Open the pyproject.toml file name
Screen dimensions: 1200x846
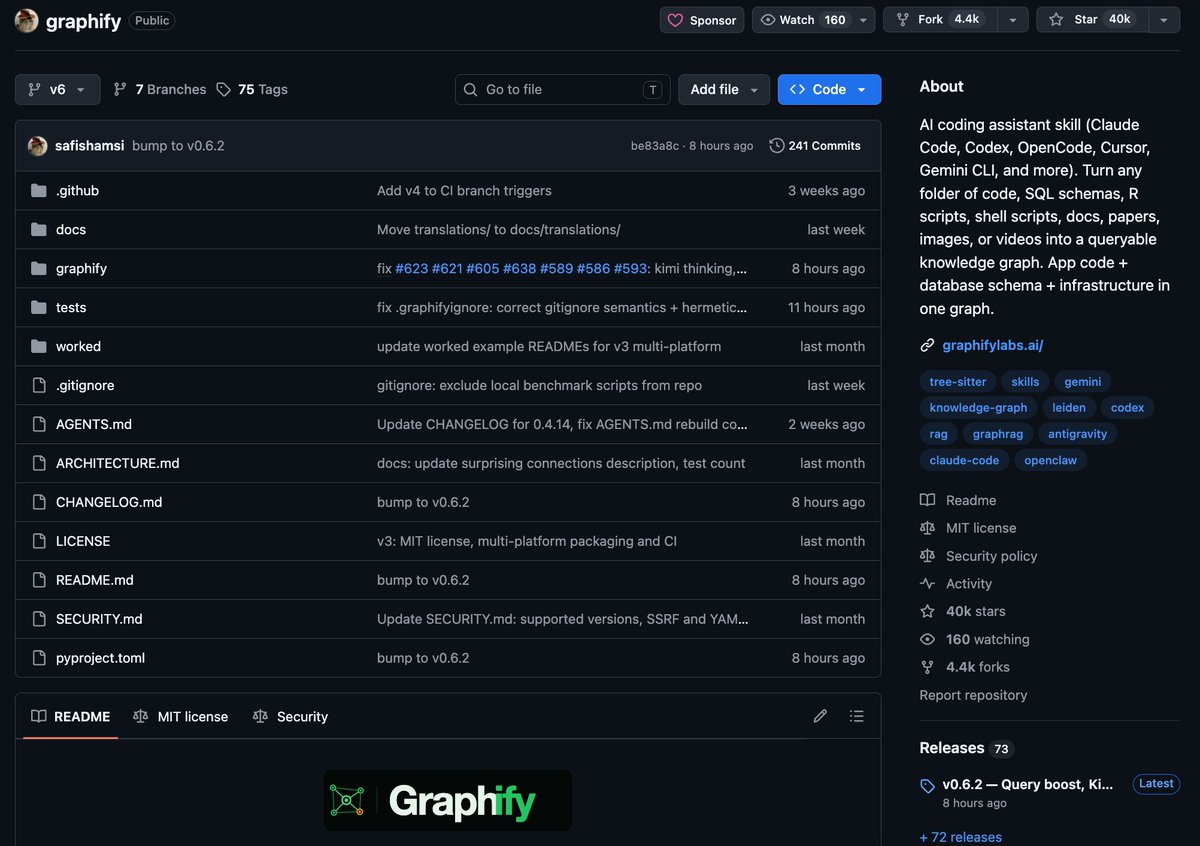click(100, 658)
